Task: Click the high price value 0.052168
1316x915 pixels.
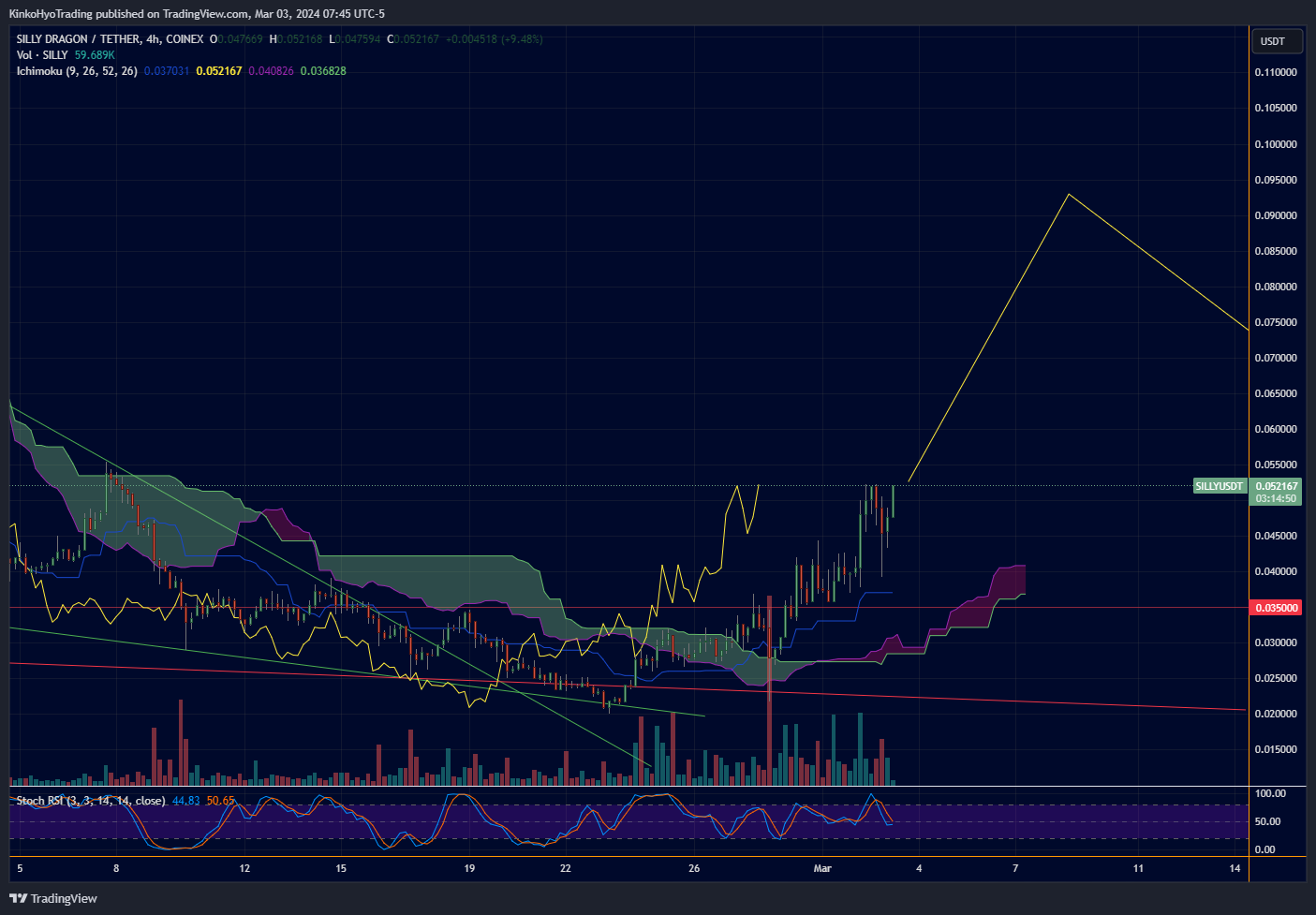Action: [x=300, y=39]
